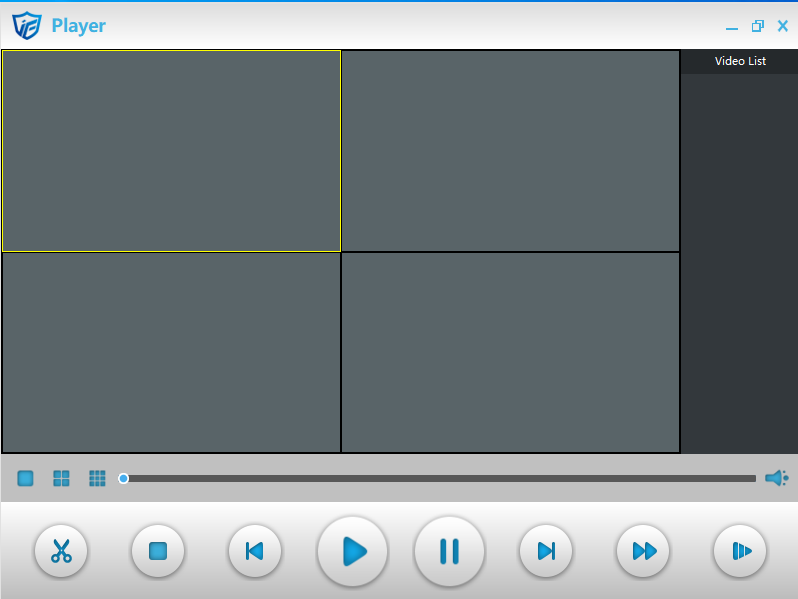The height and width of the screenshot is (599, 798).
Task: Start playback with the large play button
Action: (x=352, y=551)
